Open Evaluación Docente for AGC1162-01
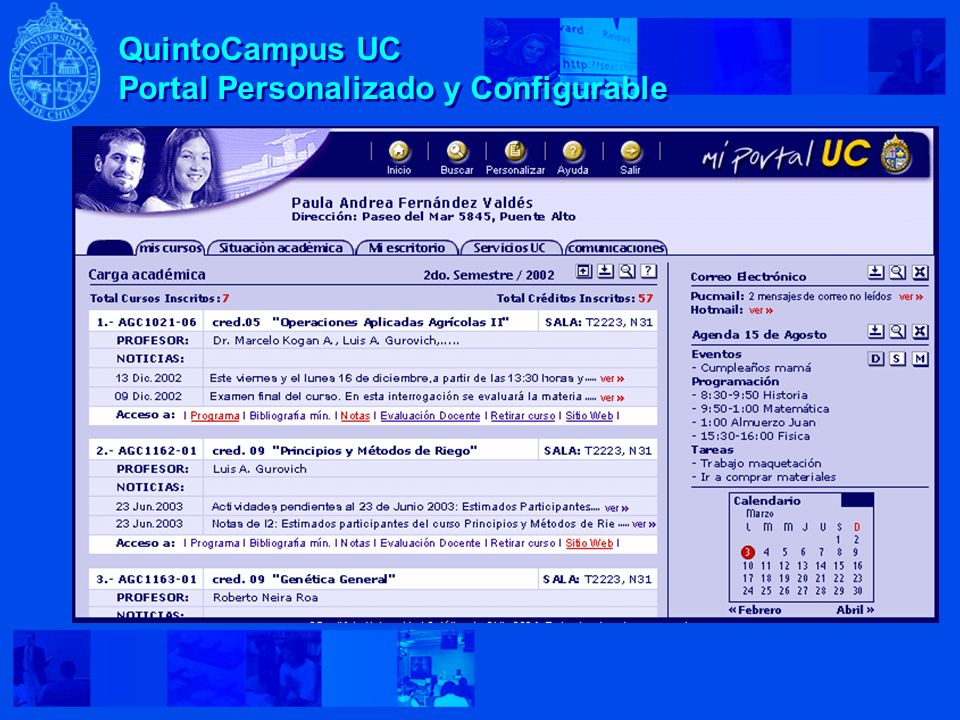The image size is (960, 720). 430,543
